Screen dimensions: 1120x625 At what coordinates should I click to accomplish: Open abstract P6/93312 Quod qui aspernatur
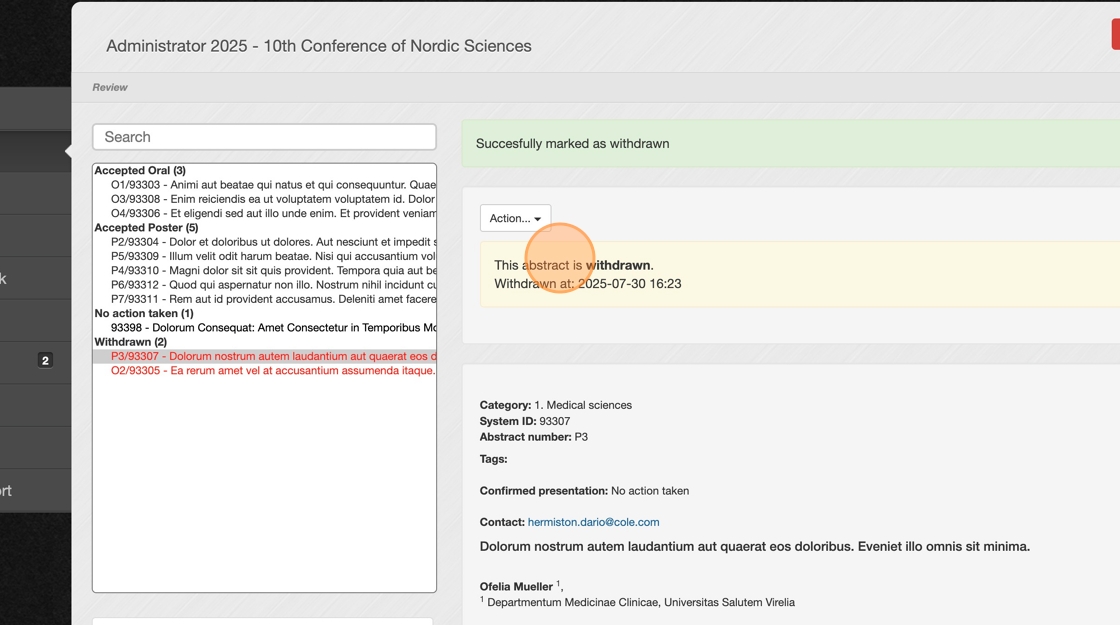pyautogui.click(x=273, y=285)
